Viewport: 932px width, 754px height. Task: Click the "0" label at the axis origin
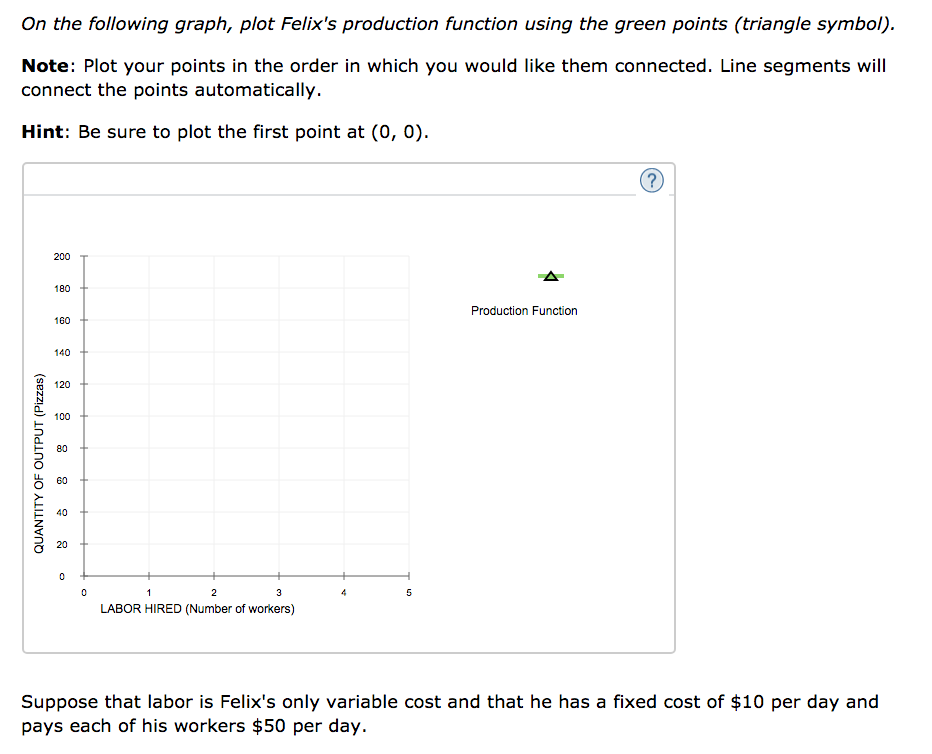tap(84, 592)
